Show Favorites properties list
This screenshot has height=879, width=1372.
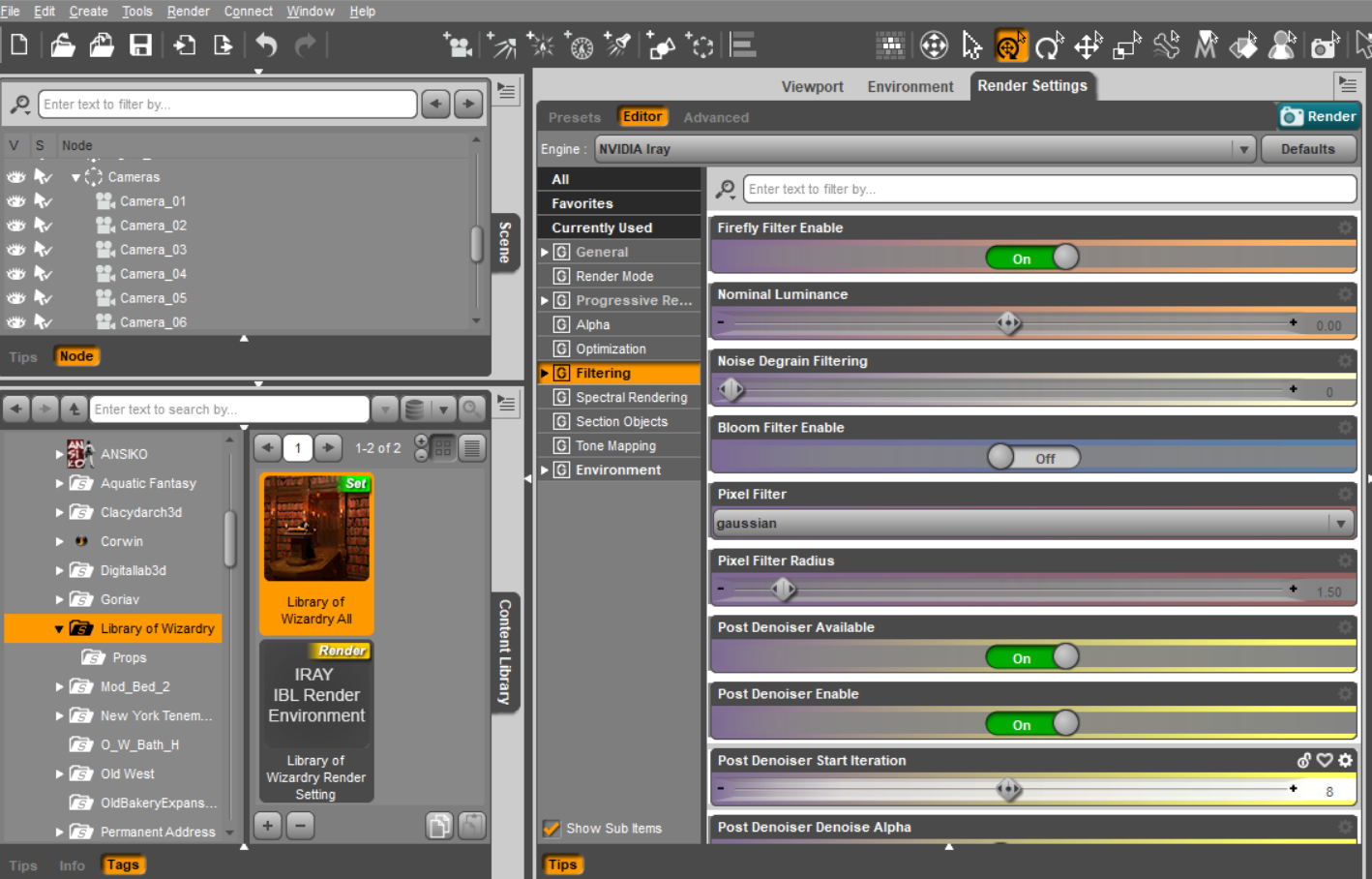click(619, 203)
